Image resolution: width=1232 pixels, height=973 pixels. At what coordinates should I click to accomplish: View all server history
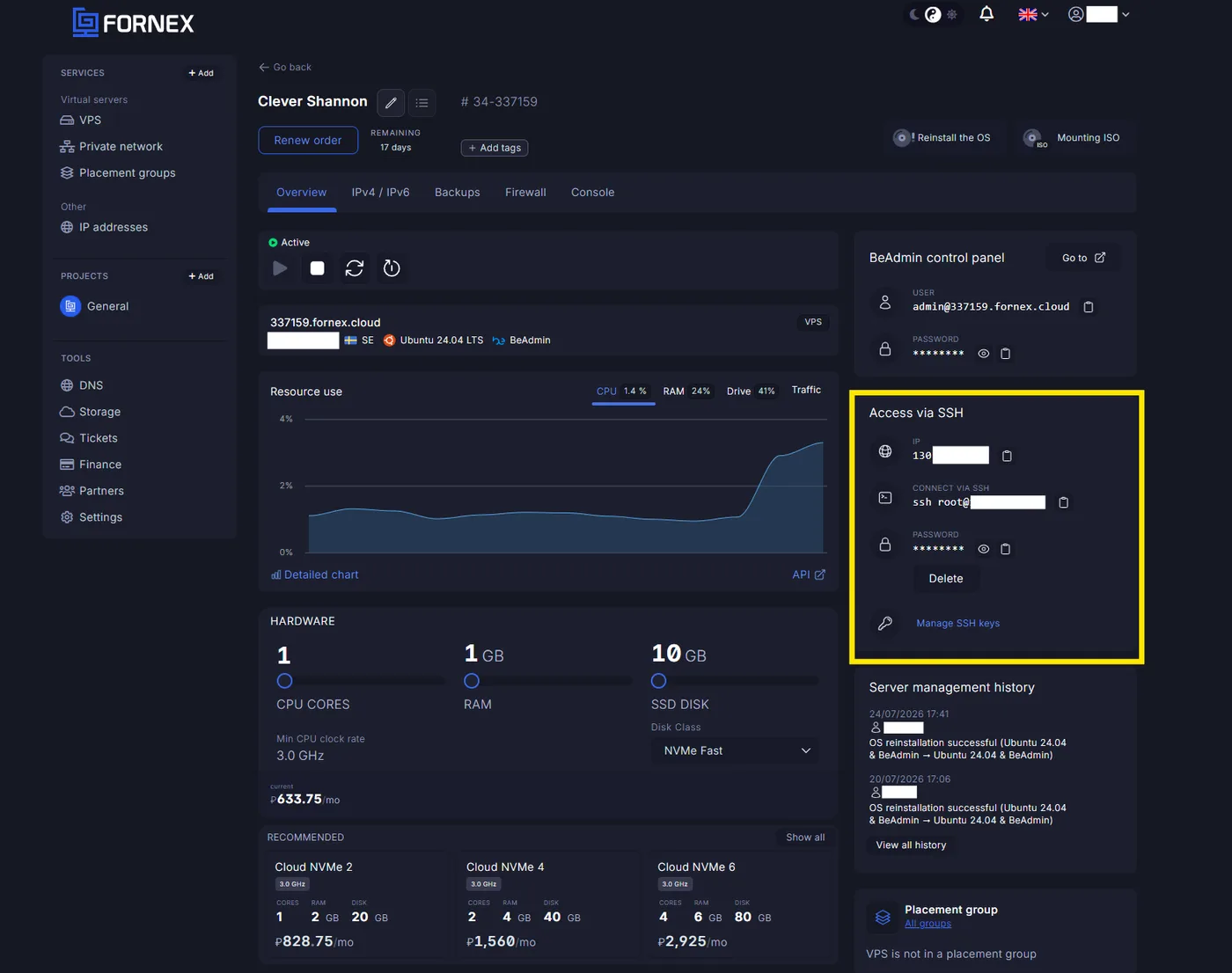tap(911, 845)
